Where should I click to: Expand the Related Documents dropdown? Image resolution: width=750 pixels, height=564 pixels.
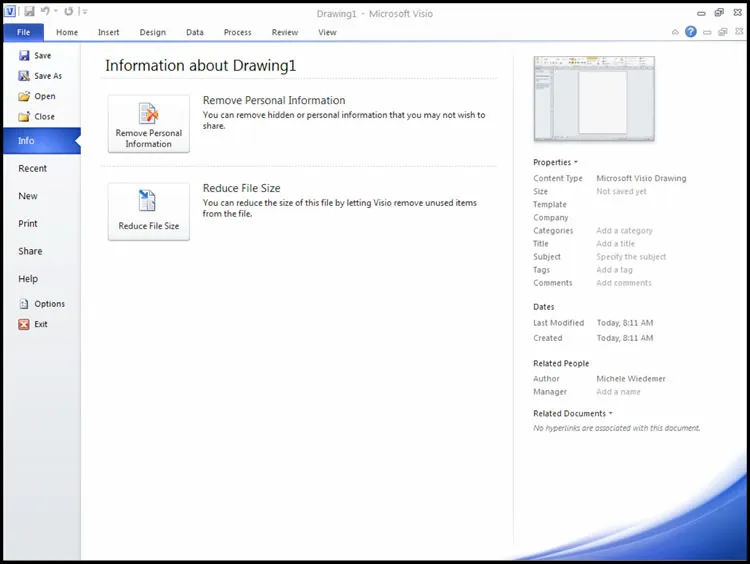[573, 413]
